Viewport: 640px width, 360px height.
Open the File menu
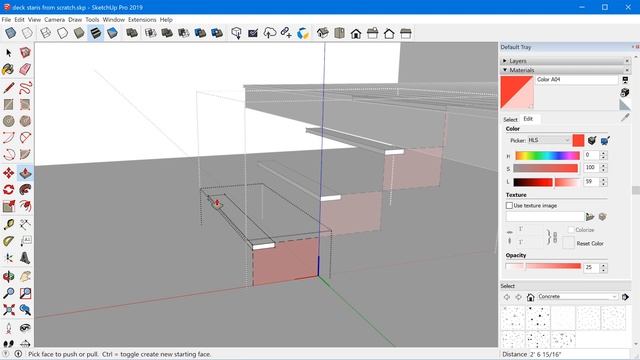(x=6, y=20)
